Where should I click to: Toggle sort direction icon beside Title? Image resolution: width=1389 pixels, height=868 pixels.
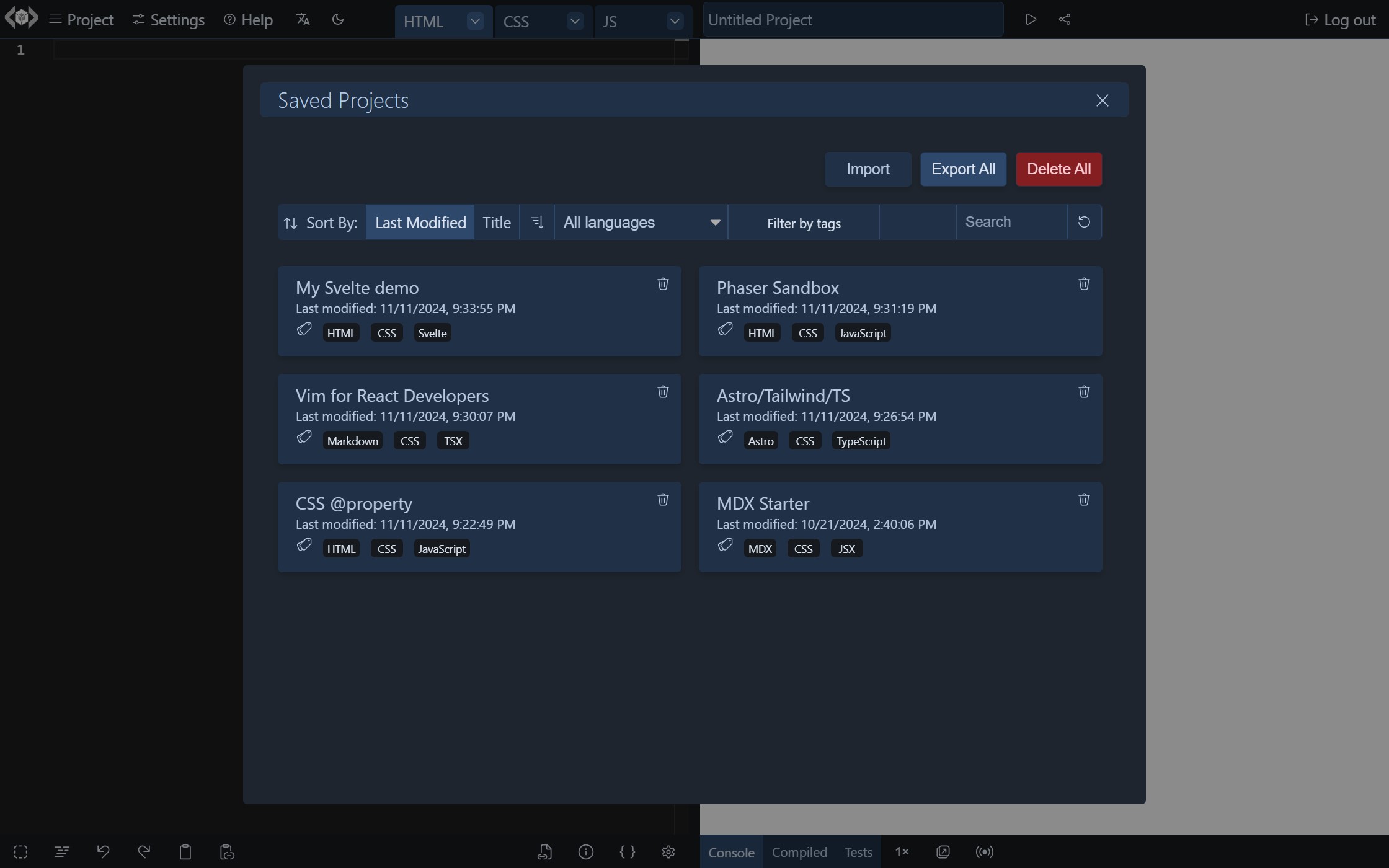coord(537,222)
